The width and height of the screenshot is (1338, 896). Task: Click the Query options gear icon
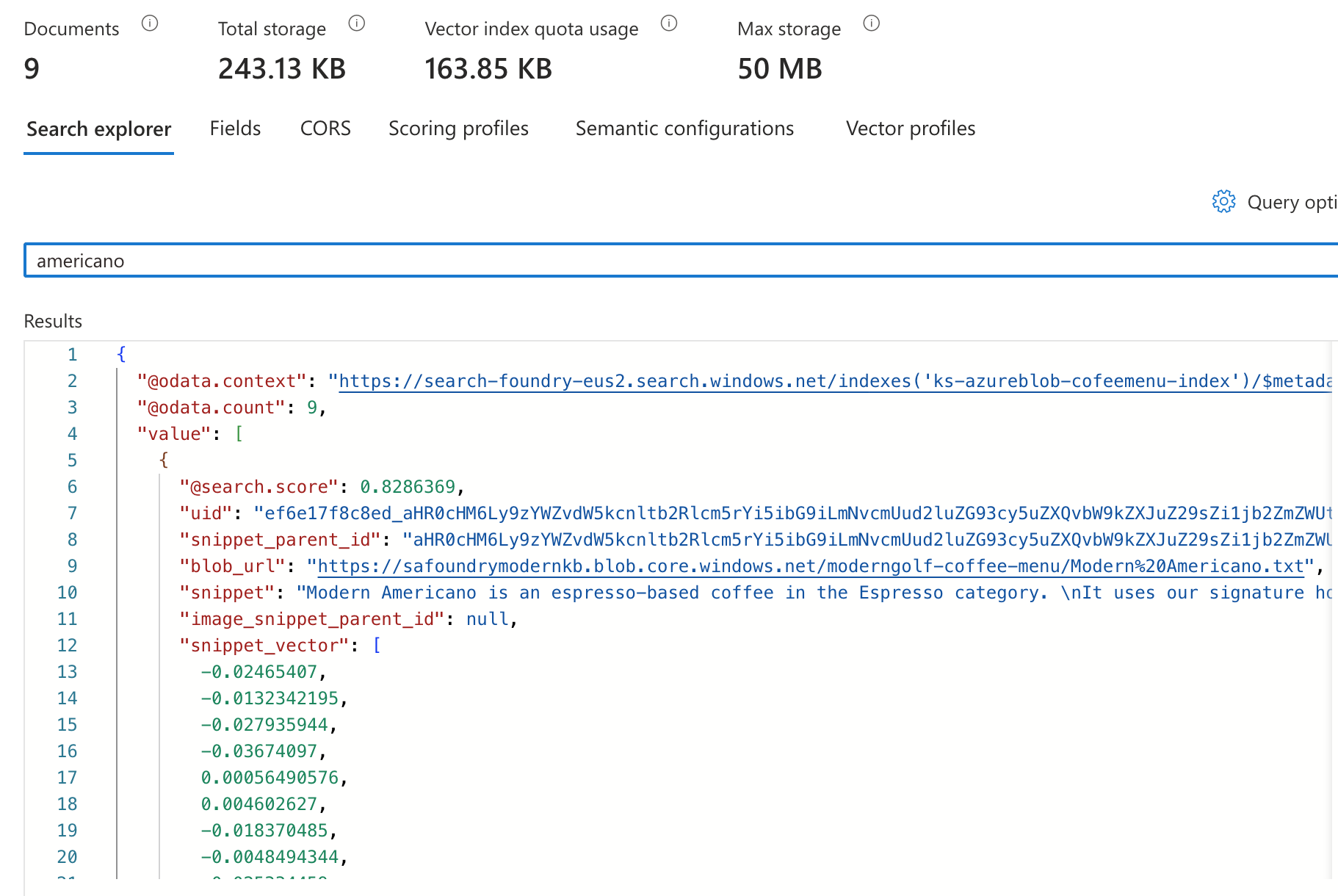tap(1223, 201)
